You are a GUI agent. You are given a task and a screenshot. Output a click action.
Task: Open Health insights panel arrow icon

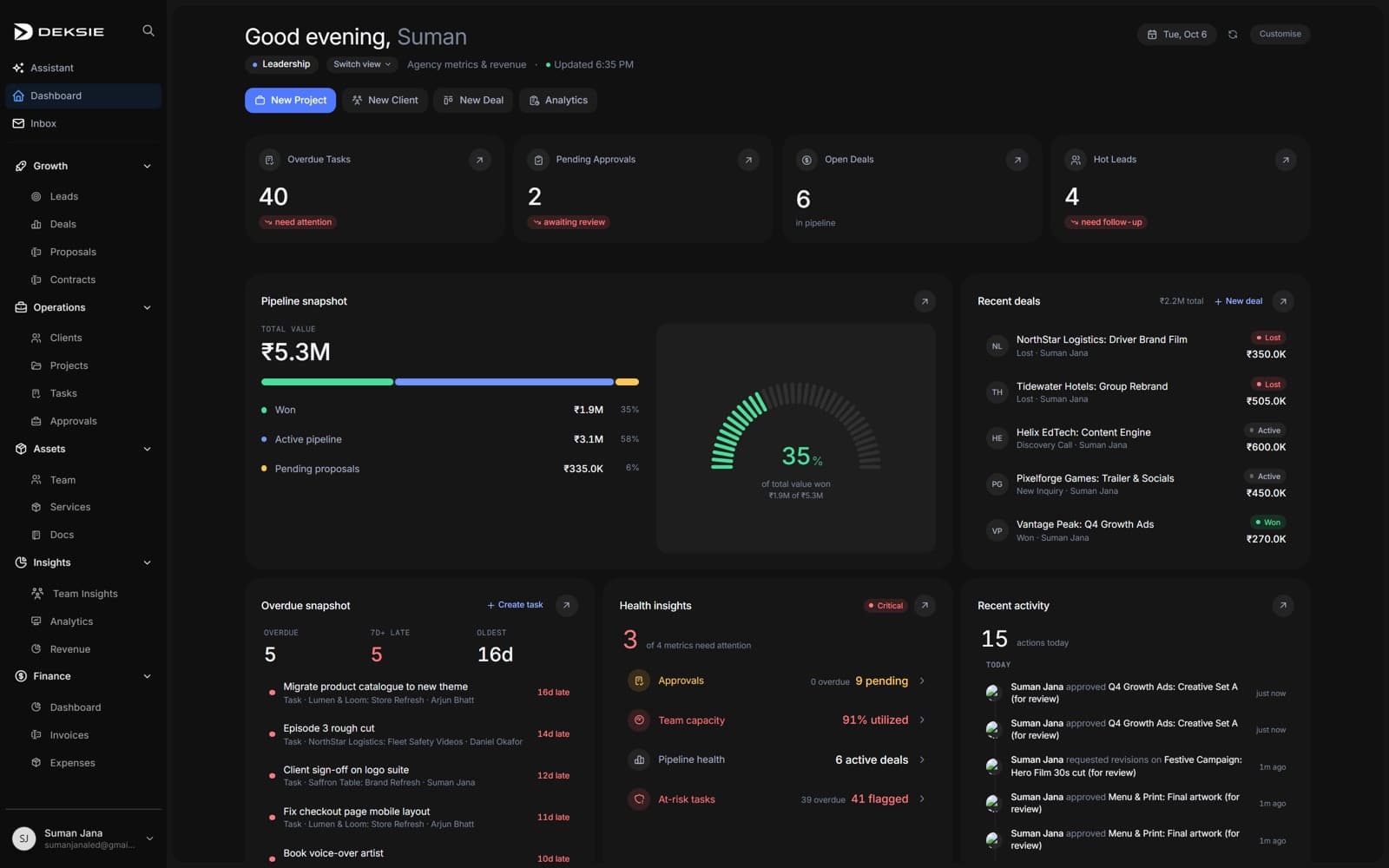[x=925, y=605]
